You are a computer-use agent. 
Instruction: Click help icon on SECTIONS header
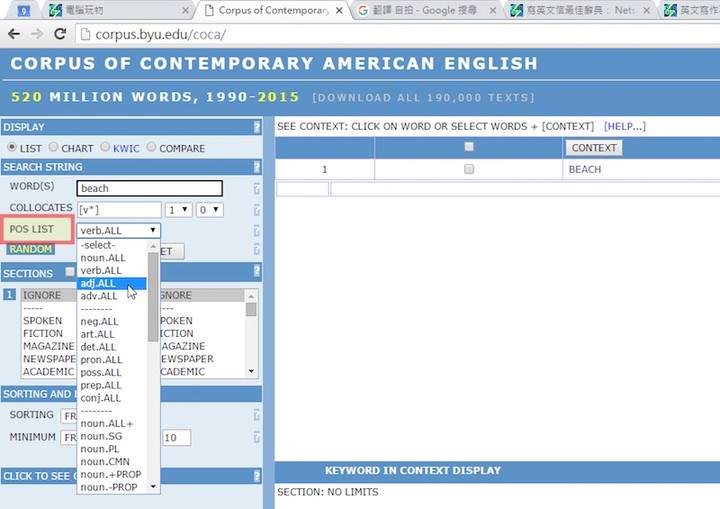[257, 273]
